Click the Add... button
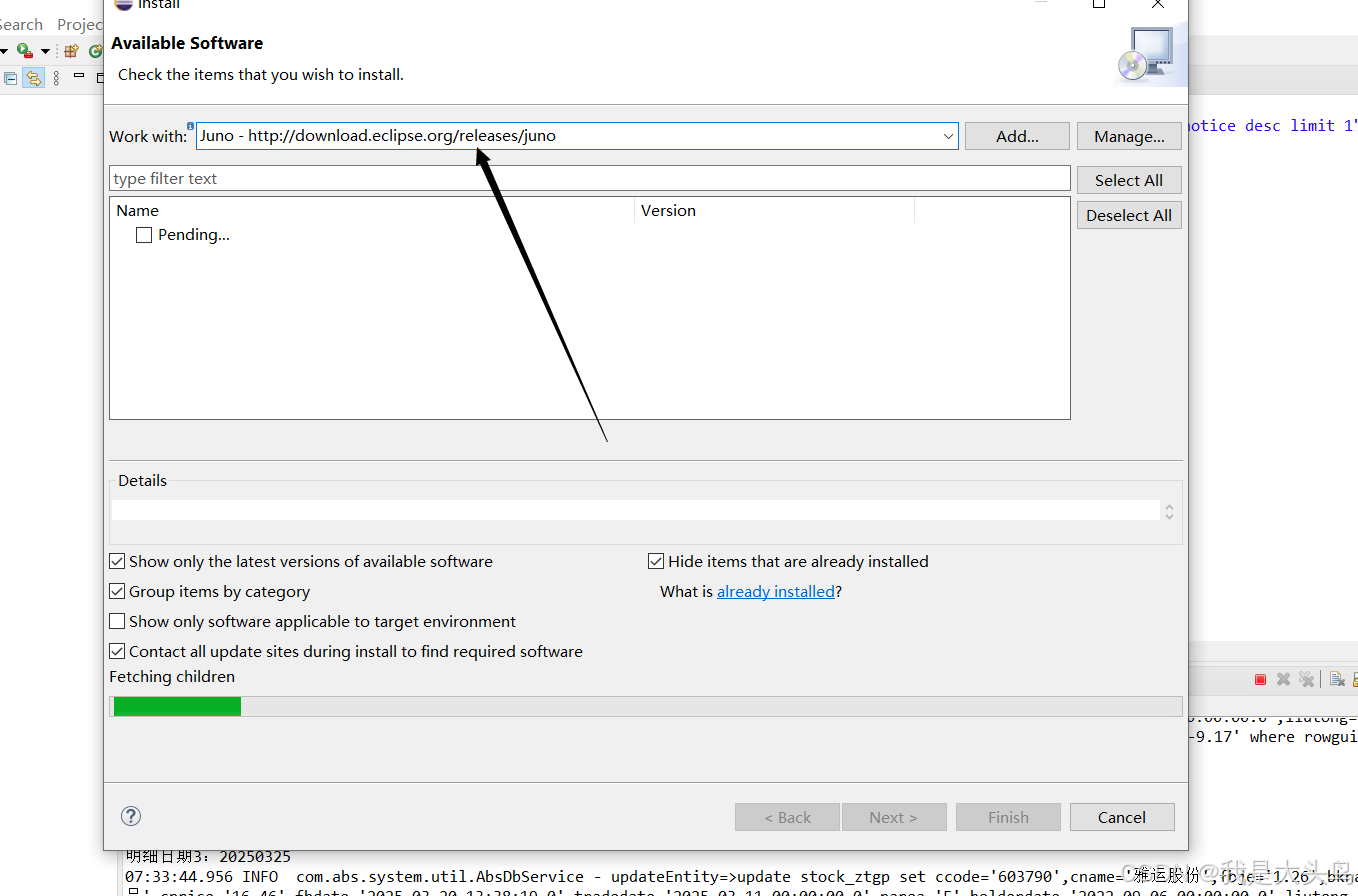This screenshot has height=896, width=1358. point(1017,136)
